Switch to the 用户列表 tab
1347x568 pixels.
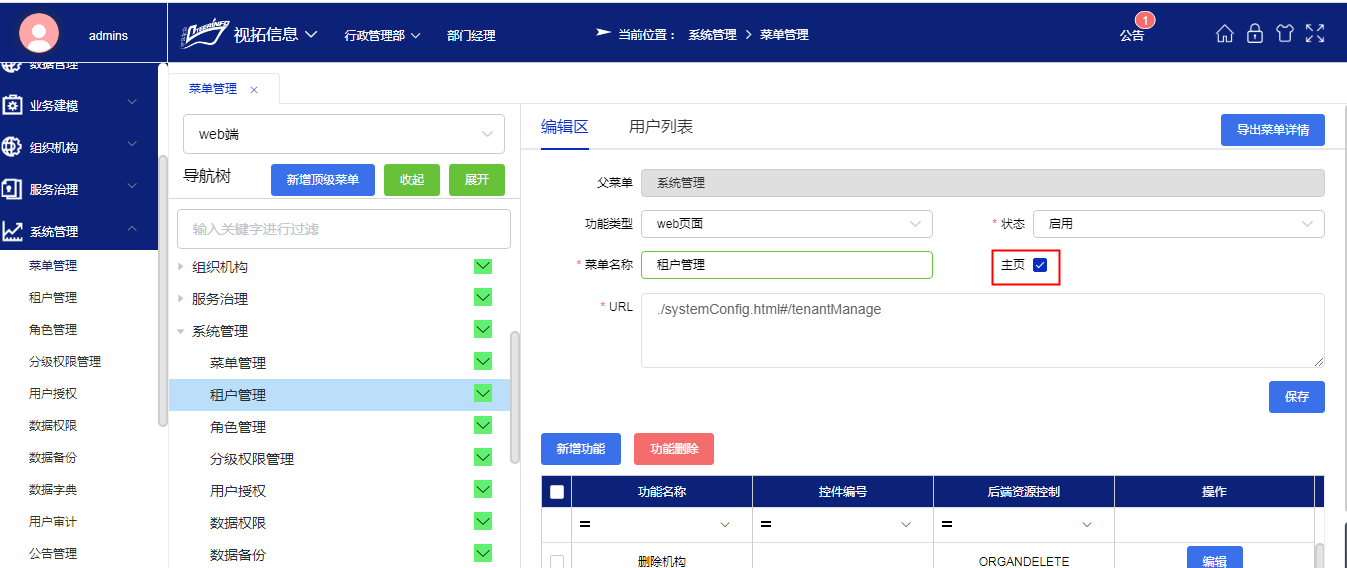pos(661,127)
